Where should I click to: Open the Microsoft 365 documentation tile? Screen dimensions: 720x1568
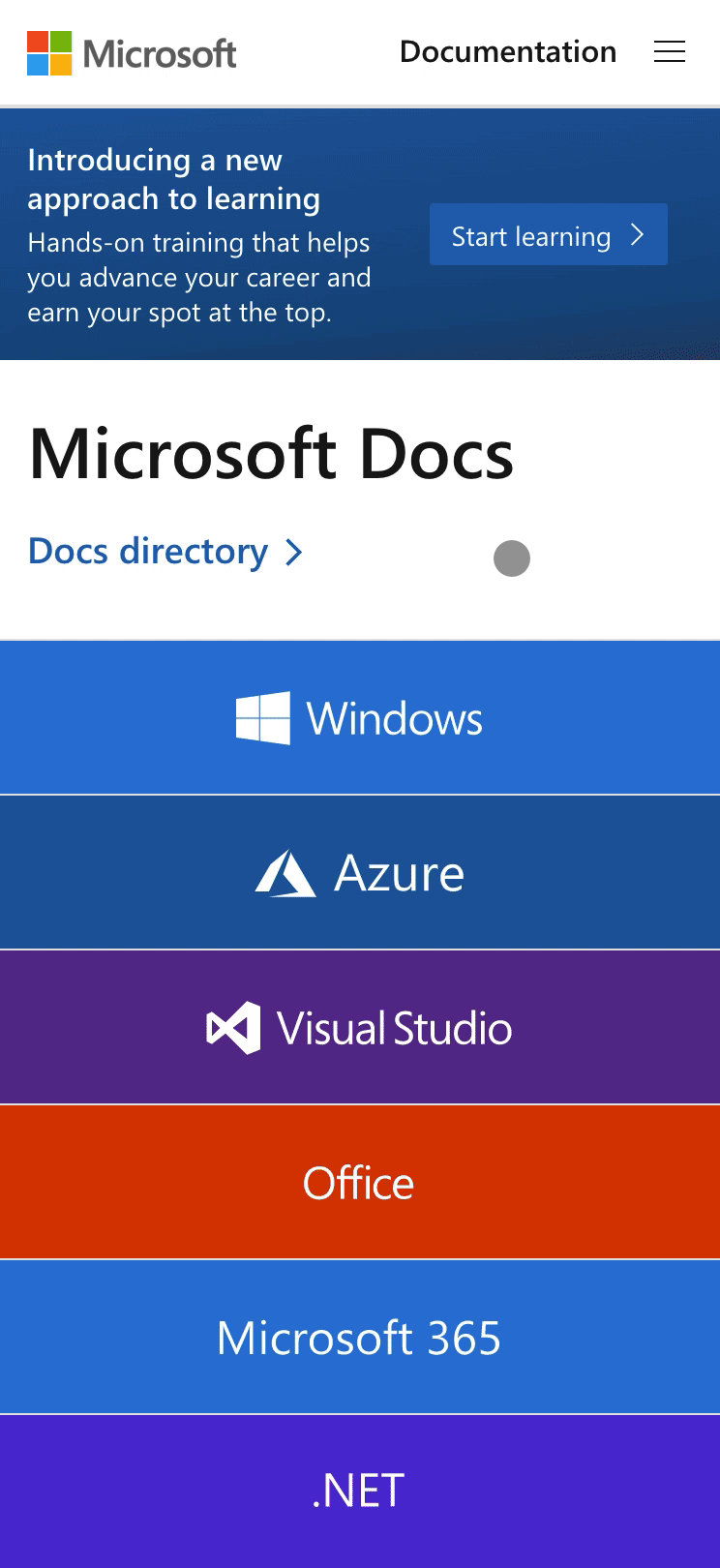click(x=360, y=1337)
